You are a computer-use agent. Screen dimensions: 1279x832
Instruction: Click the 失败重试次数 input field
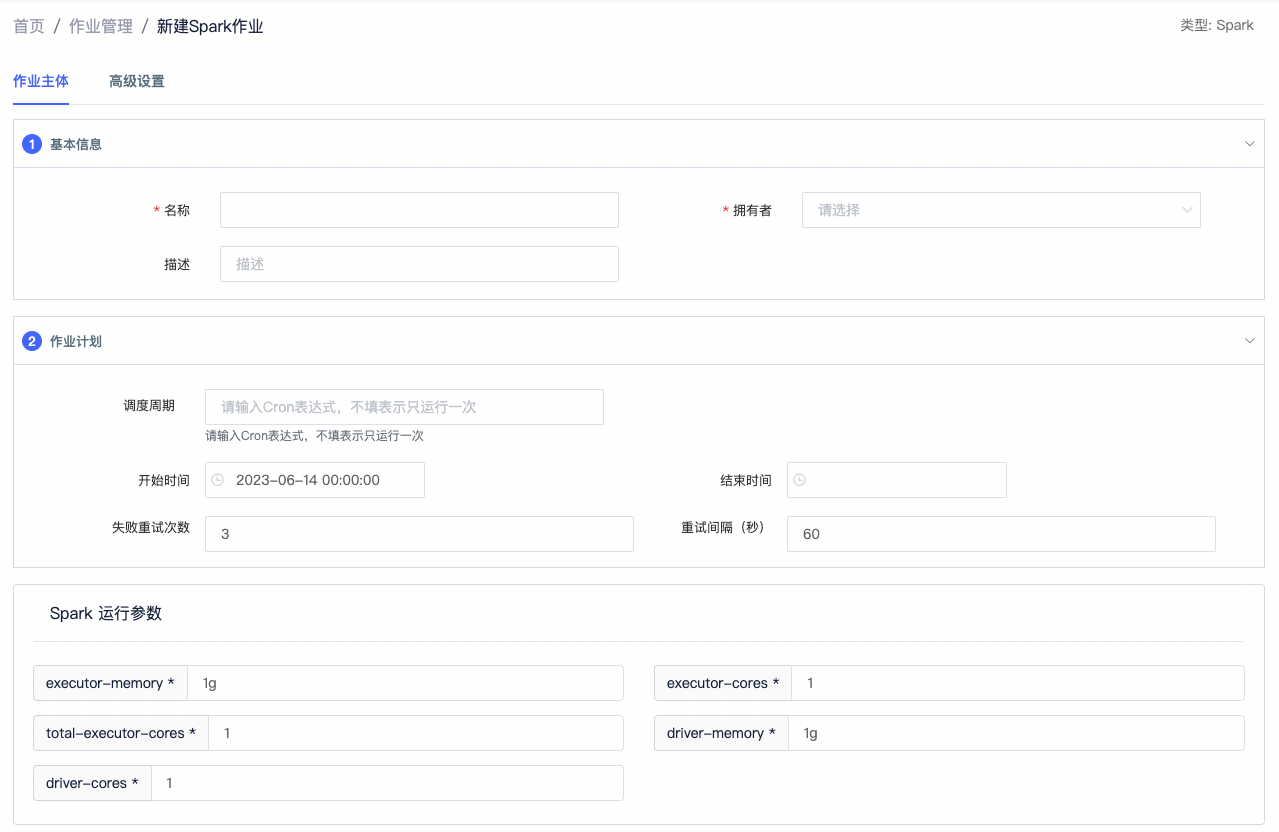click(419, 534)
